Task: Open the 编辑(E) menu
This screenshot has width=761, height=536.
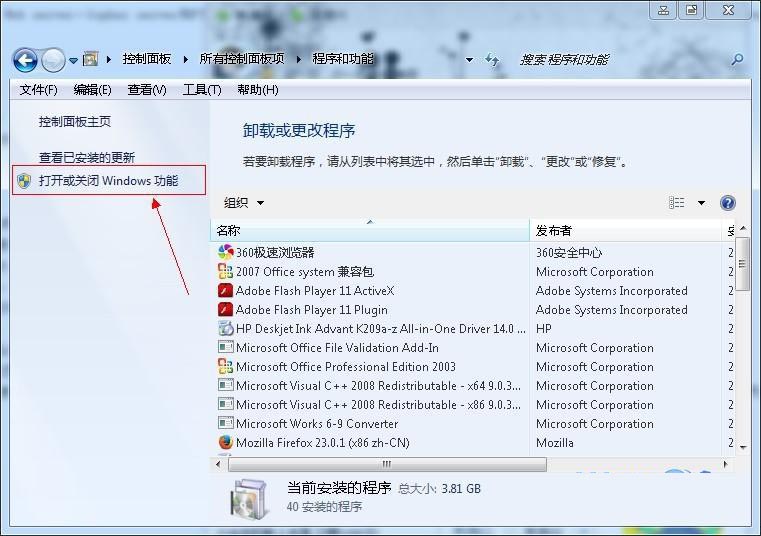Action: pos(92,90)
